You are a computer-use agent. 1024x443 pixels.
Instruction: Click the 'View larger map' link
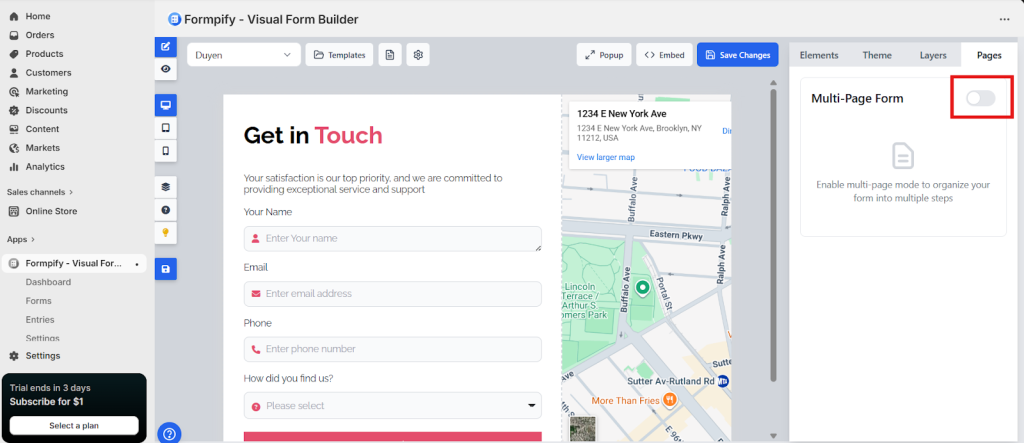pyautogui.click(x=606, y=157)
